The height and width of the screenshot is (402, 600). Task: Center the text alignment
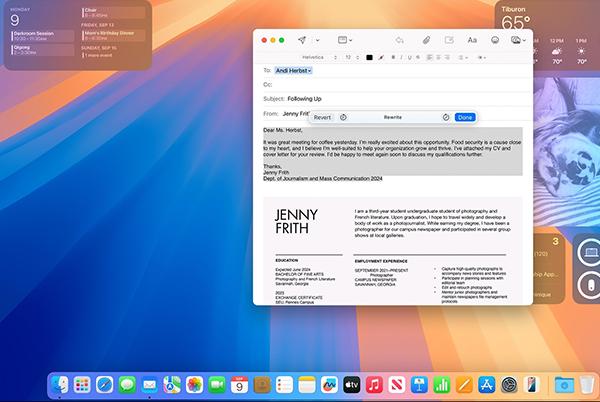tap(438, 57)
